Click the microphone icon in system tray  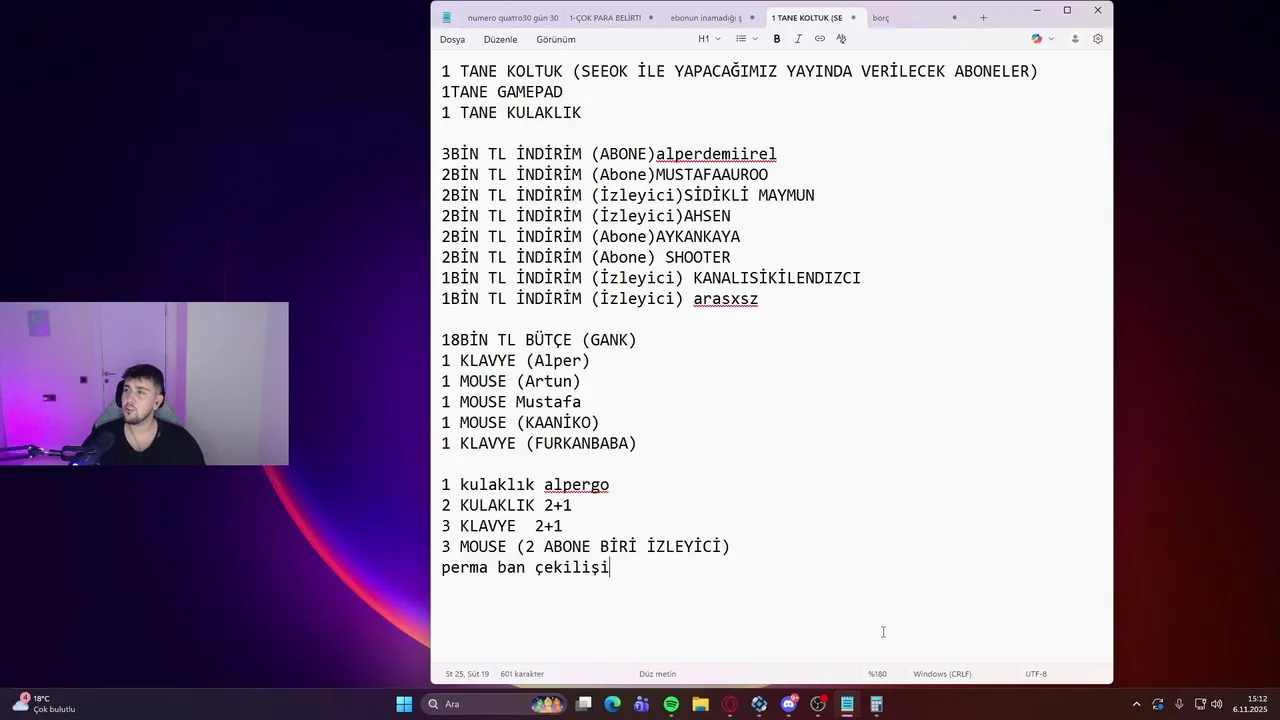1179,704
